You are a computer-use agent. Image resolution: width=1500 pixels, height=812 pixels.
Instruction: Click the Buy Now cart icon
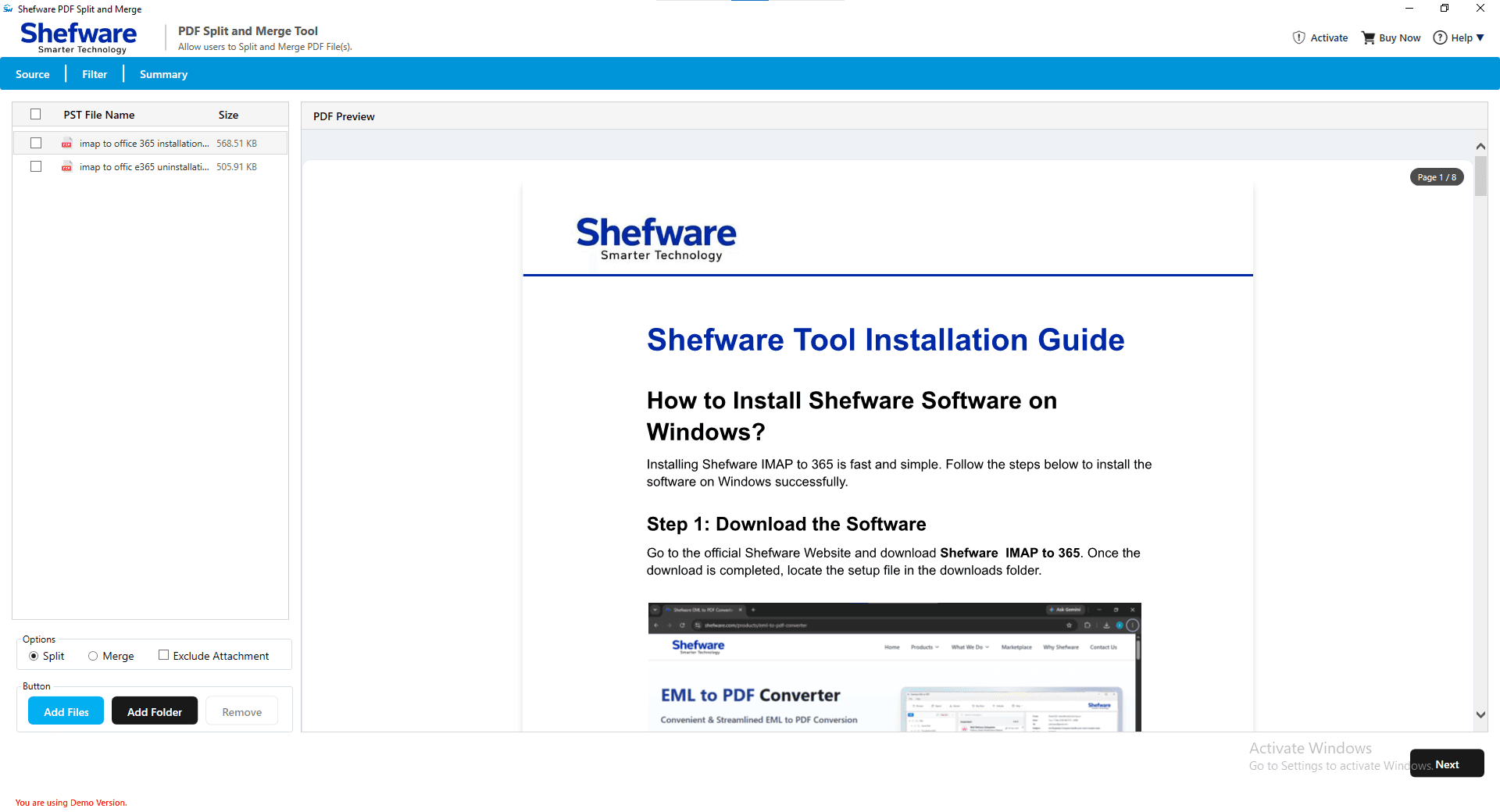1368,37
